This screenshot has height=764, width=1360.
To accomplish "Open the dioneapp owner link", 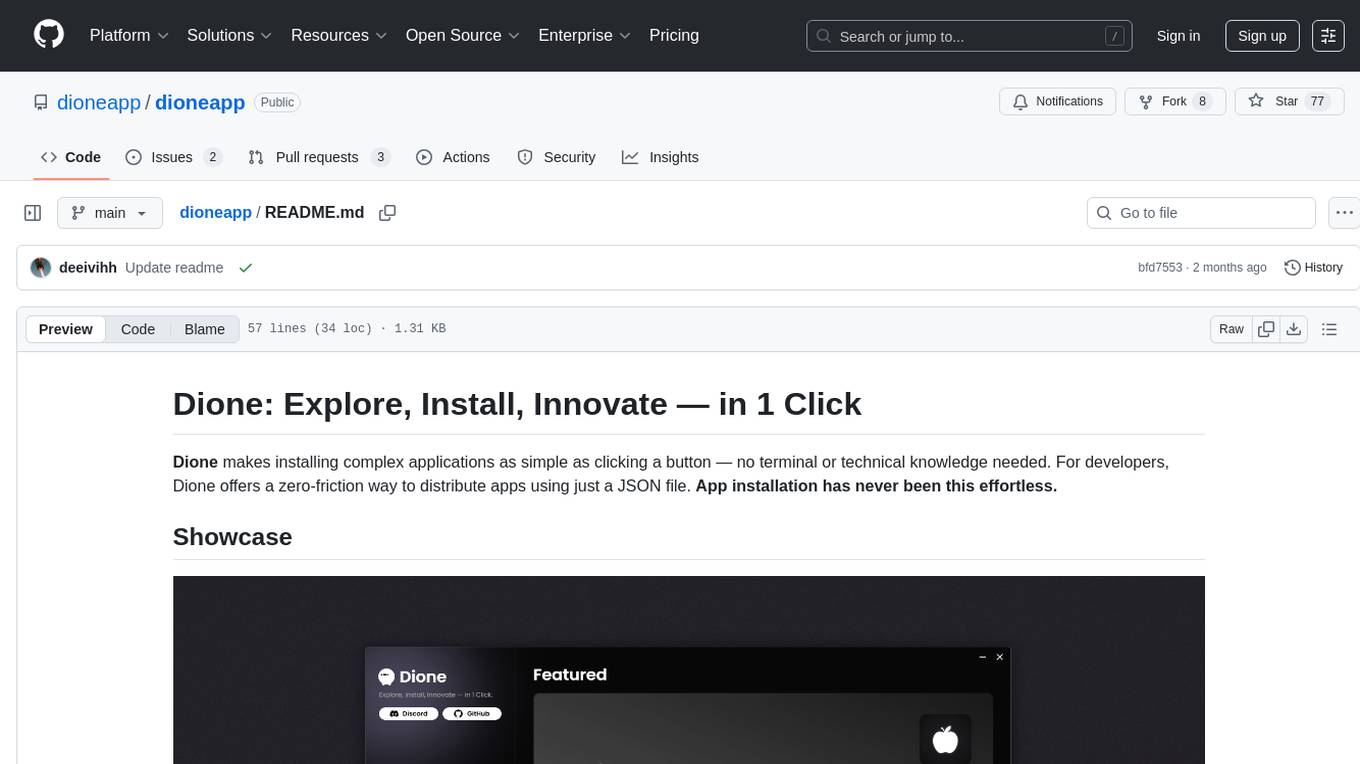I will click(99, 102).
